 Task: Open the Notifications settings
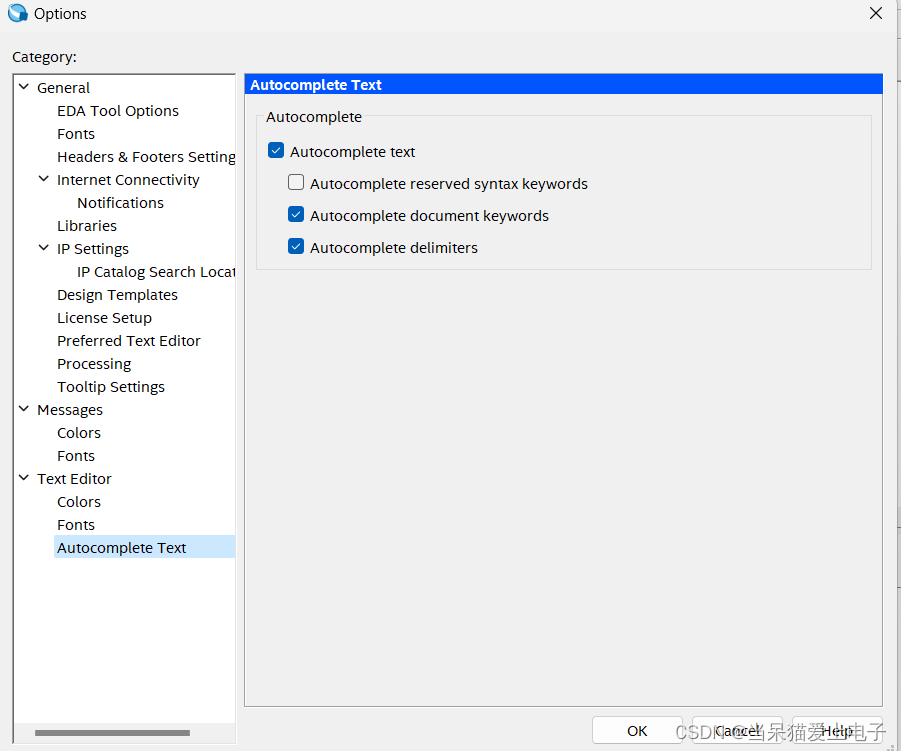(121, 203)
